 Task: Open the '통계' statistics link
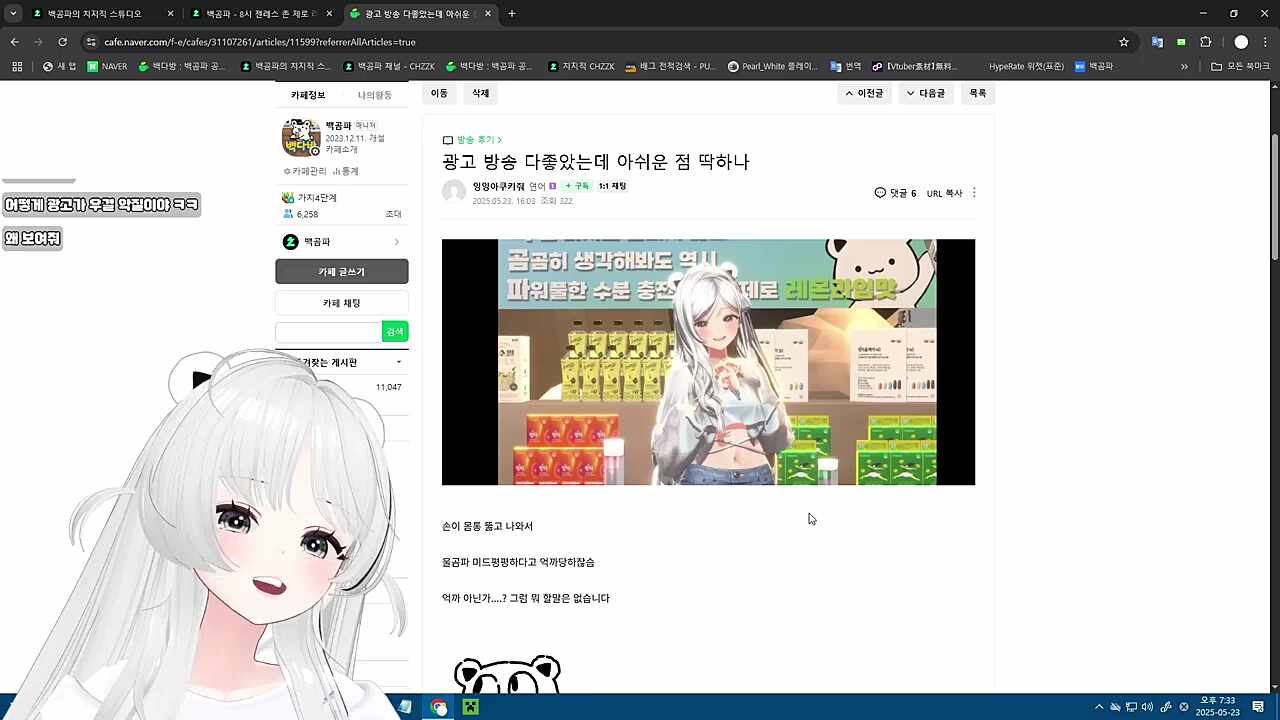pyautogui.click(x=346, y=171)
